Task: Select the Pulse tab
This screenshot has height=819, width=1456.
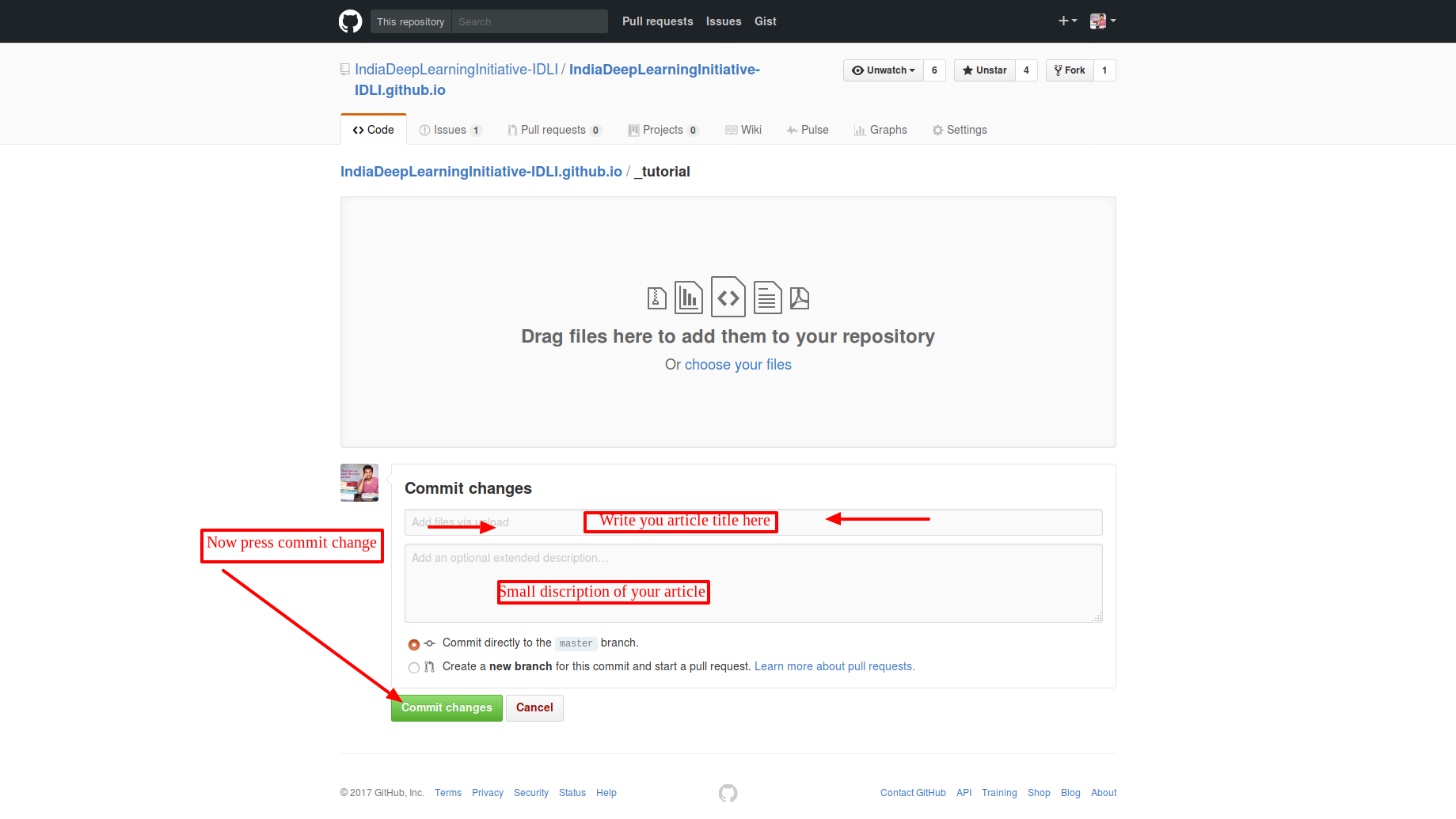Action: coord(808,130)
